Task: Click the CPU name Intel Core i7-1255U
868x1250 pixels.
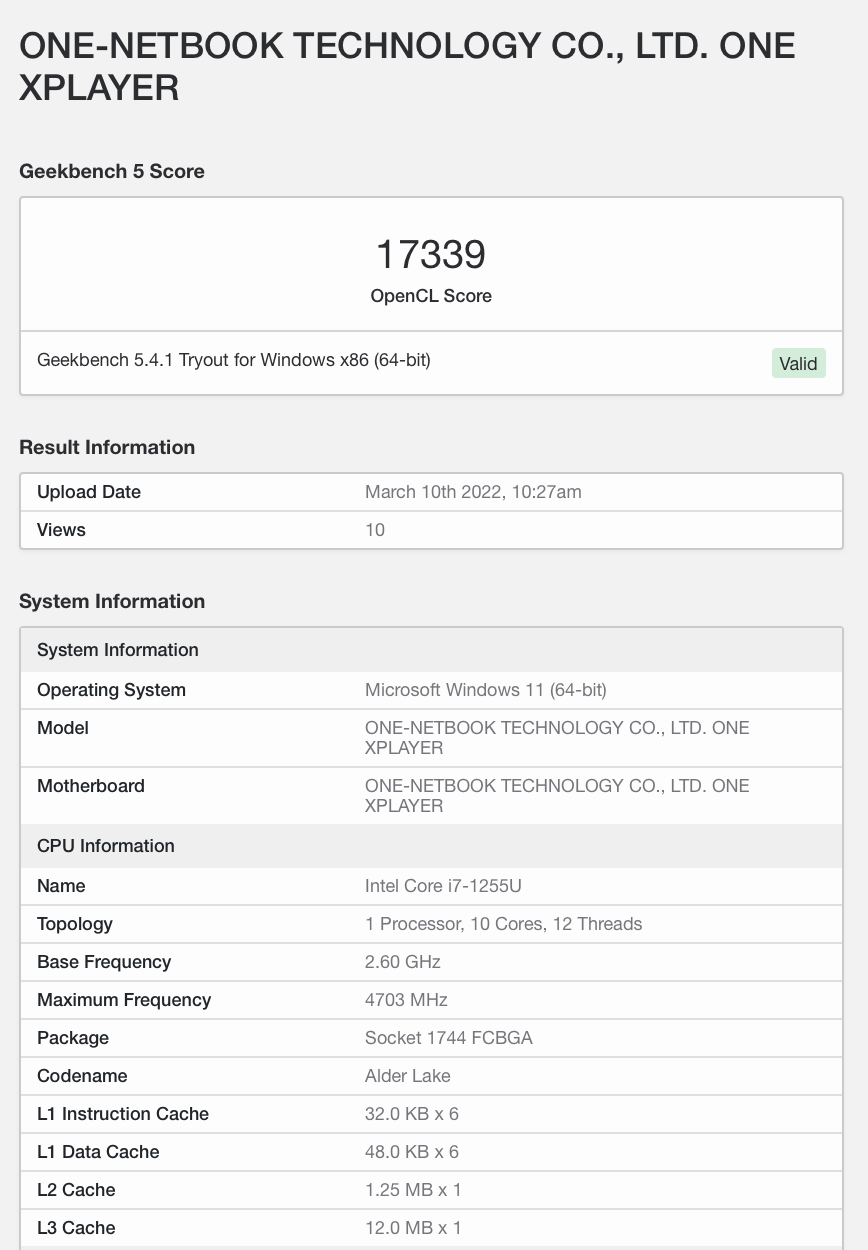Action: point(443,886)
